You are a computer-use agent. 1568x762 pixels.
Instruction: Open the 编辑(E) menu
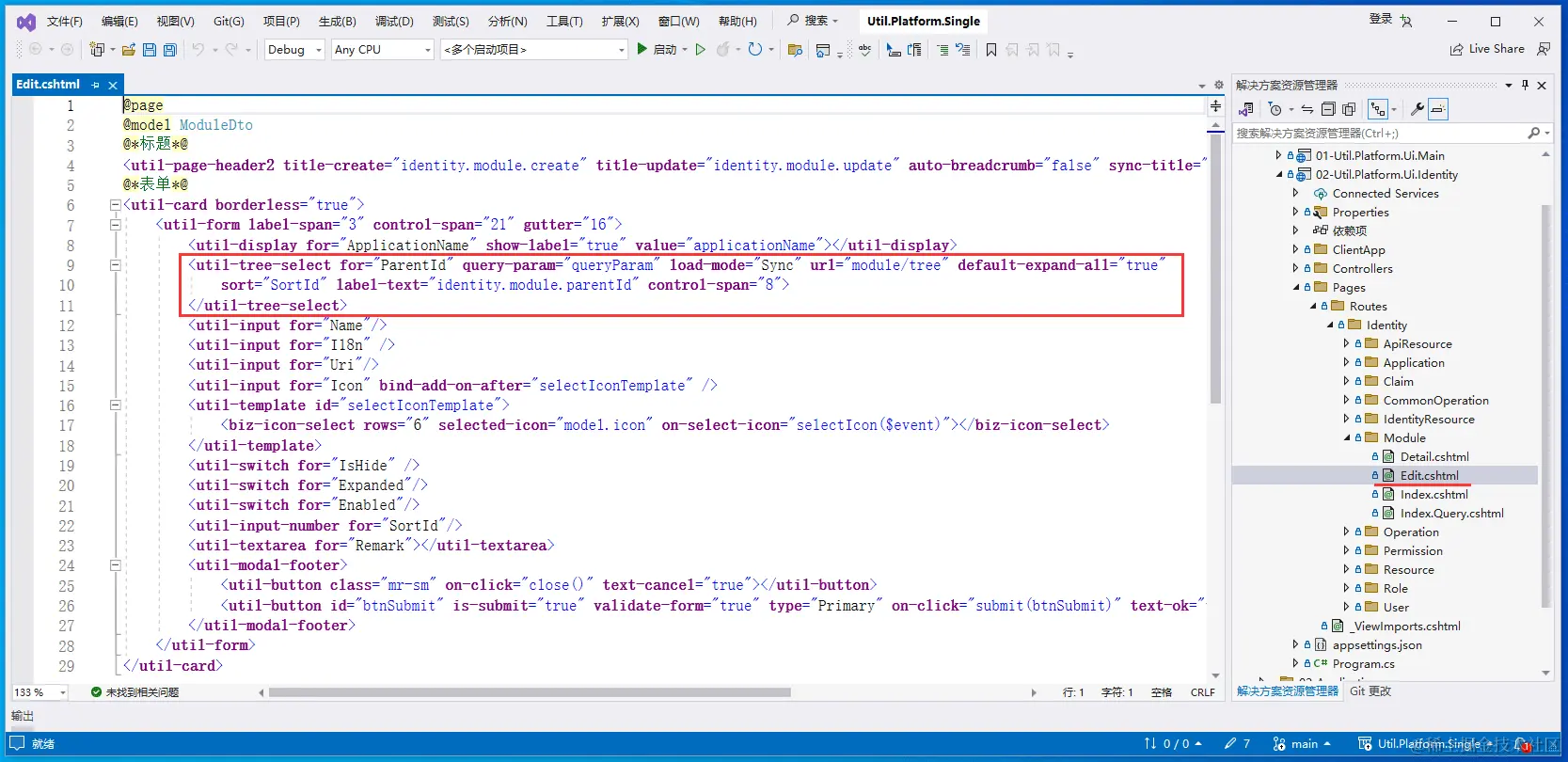coord(119,21)
